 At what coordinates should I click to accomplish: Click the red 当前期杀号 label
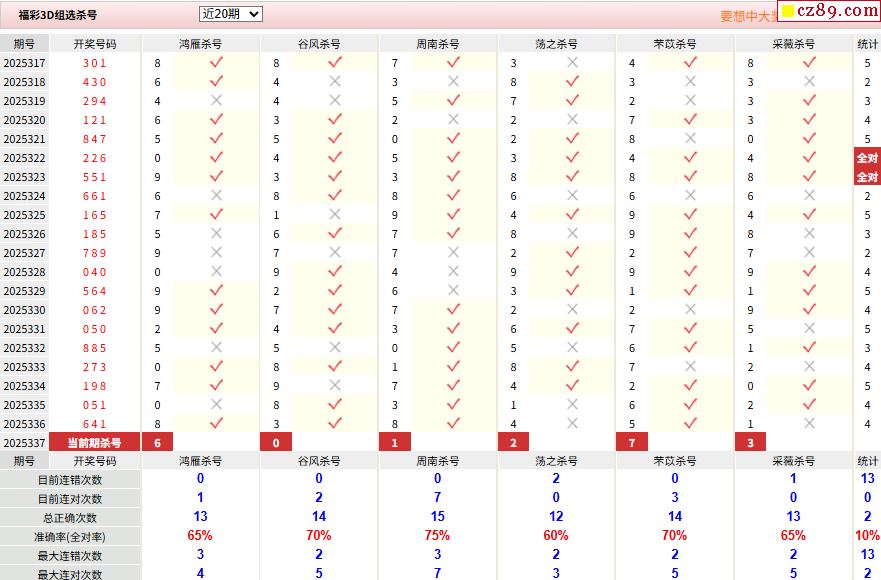point(95,443)
